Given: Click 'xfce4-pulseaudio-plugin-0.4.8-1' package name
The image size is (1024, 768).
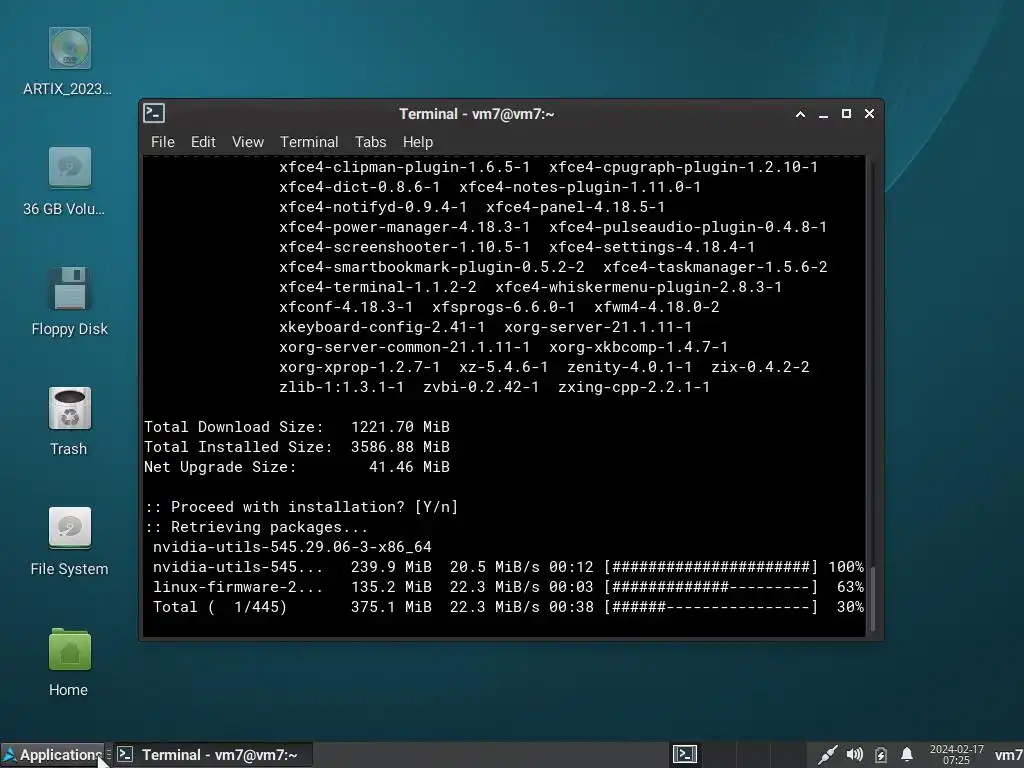Looking at the screenshot, I should click(688, 227).
